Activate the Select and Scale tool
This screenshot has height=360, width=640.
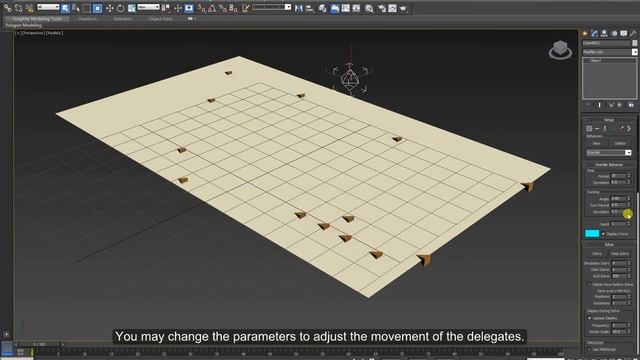tap(131, 8)
